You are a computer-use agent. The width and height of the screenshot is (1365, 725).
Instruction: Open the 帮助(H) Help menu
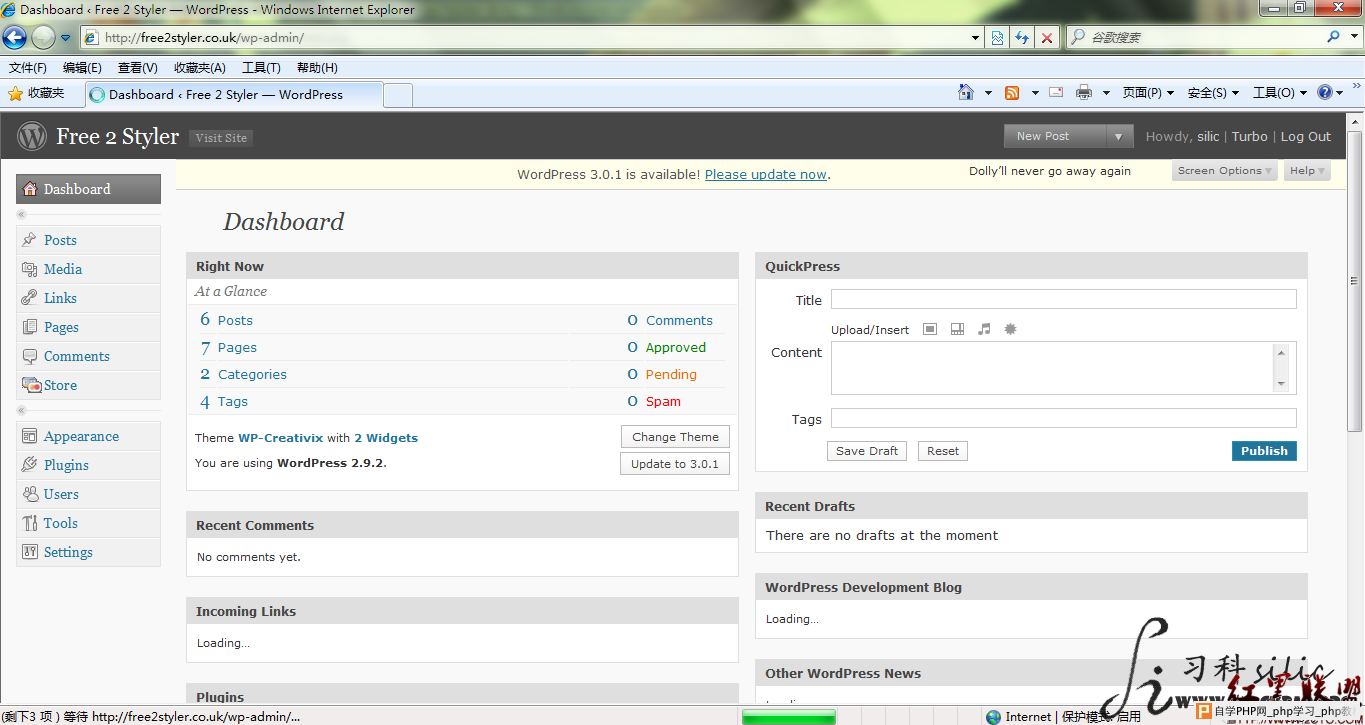tap(317, 68)
